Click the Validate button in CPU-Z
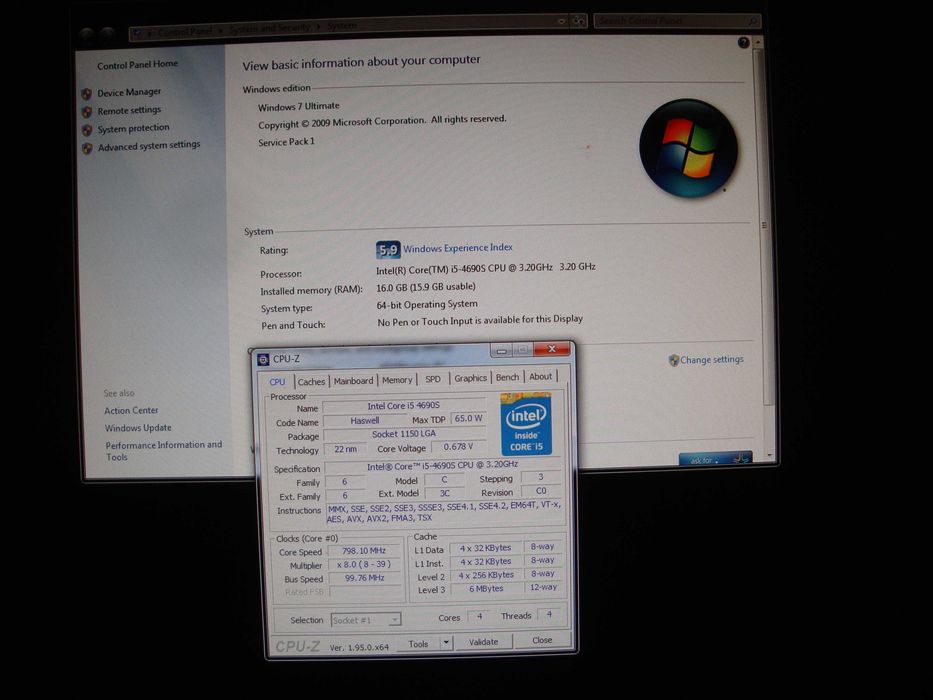 483,642
